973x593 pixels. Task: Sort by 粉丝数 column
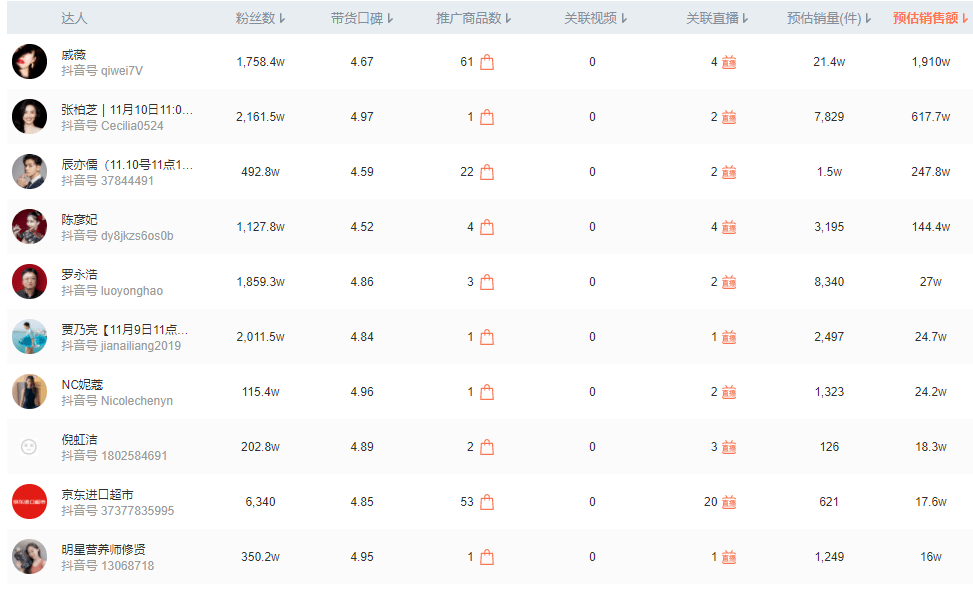(260, 19)
